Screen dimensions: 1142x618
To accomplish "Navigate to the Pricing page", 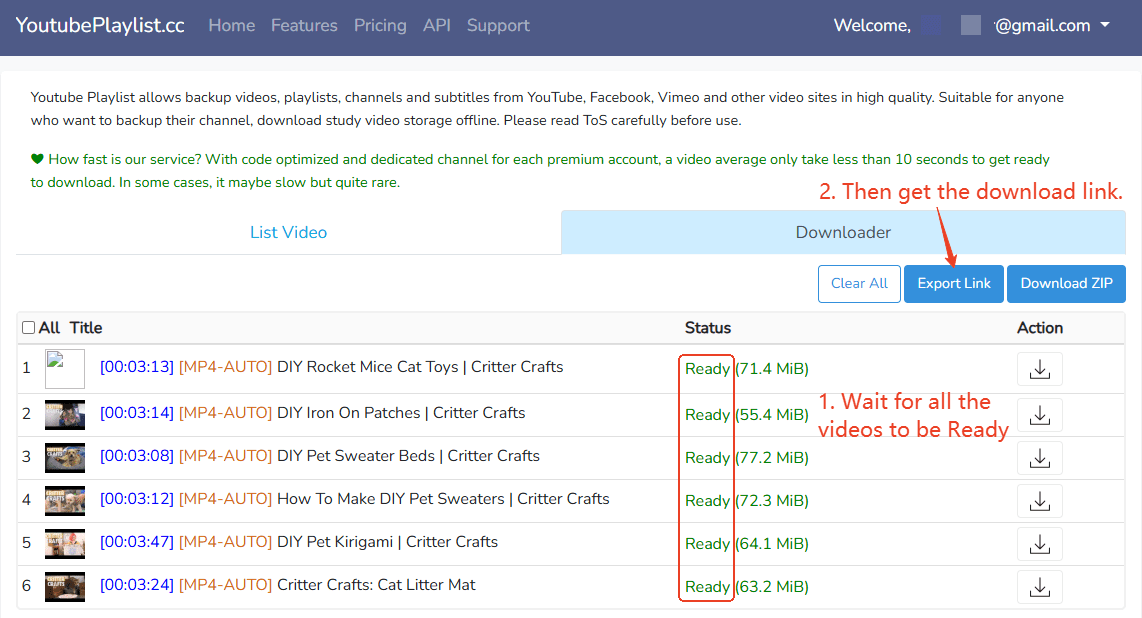I will (380, 26).
